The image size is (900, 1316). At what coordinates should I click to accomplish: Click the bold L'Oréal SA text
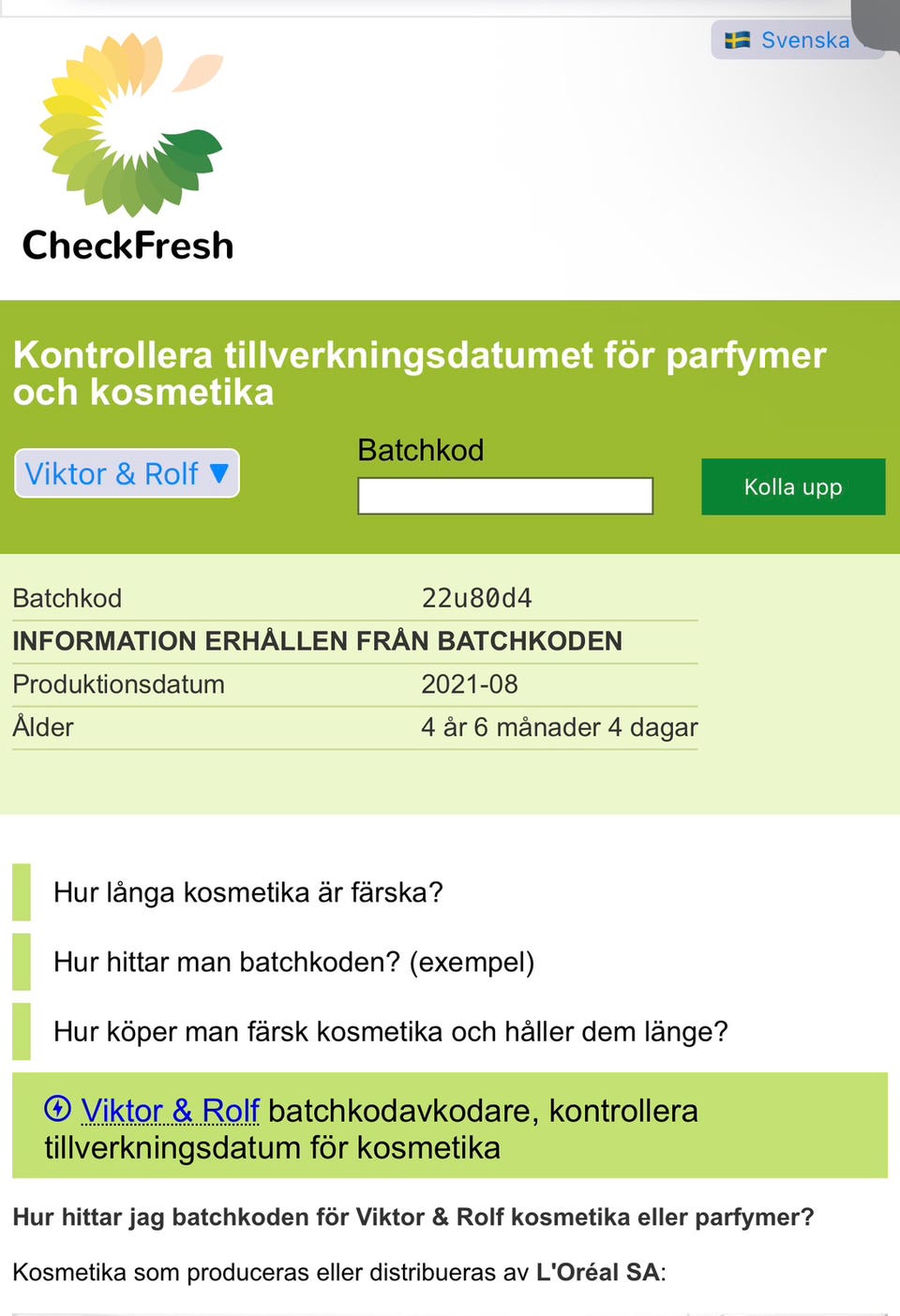(x=597, y=1272)
